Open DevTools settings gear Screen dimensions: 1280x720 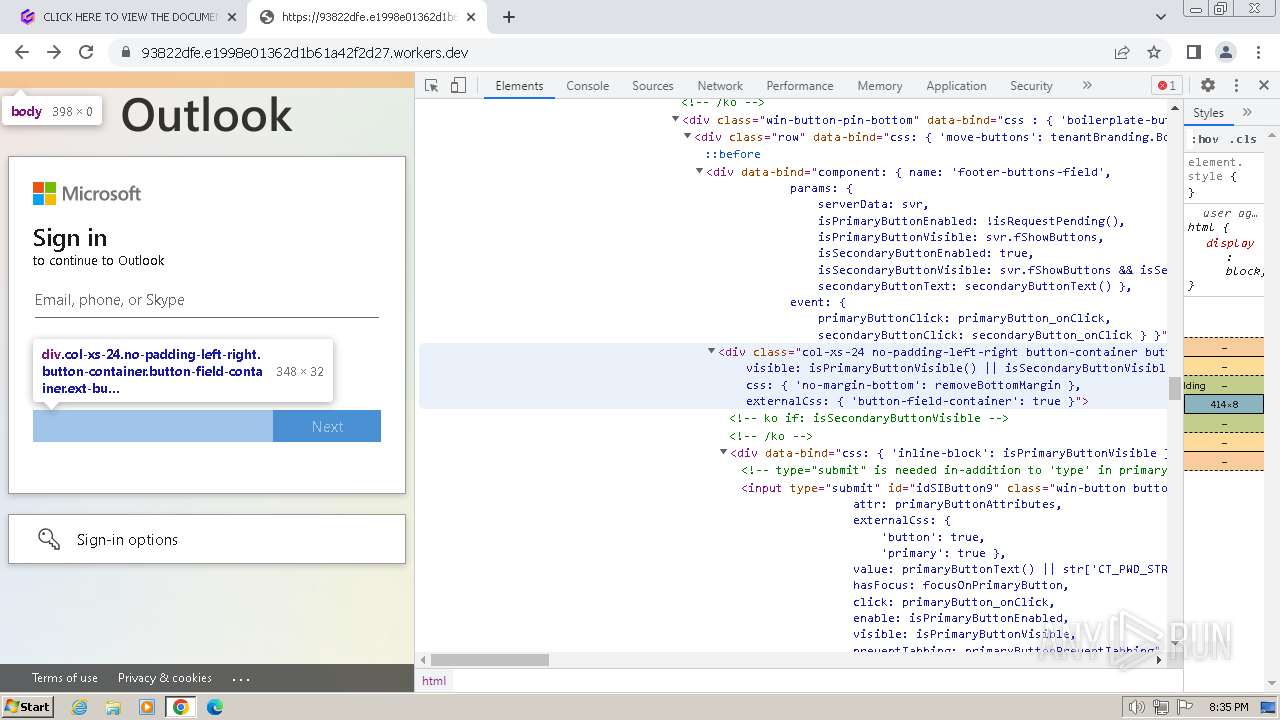point(1208,86)
